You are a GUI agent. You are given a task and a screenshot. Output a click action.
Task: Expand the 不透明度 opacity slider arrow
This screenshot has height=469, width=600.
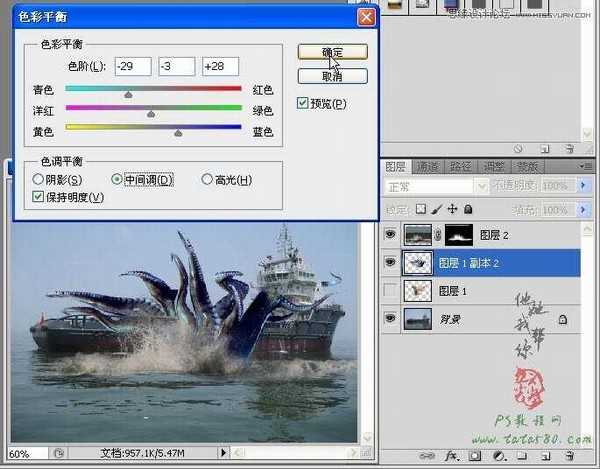[580, 187]
